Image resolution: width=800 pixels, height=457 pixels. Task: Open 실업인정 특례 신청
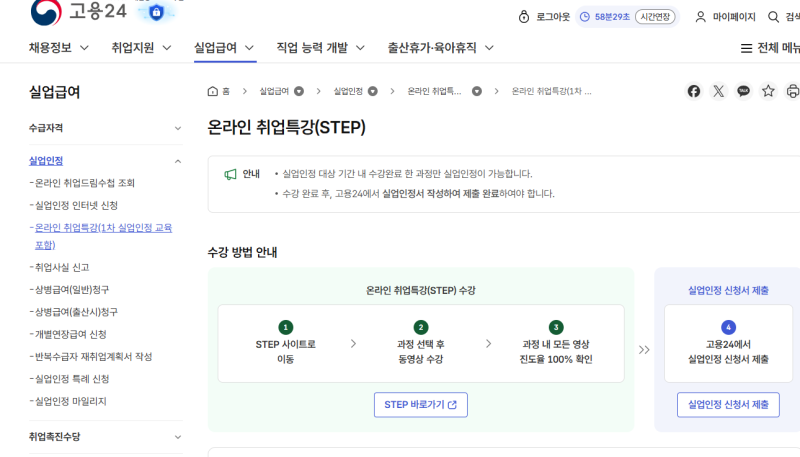click(72, 379)
